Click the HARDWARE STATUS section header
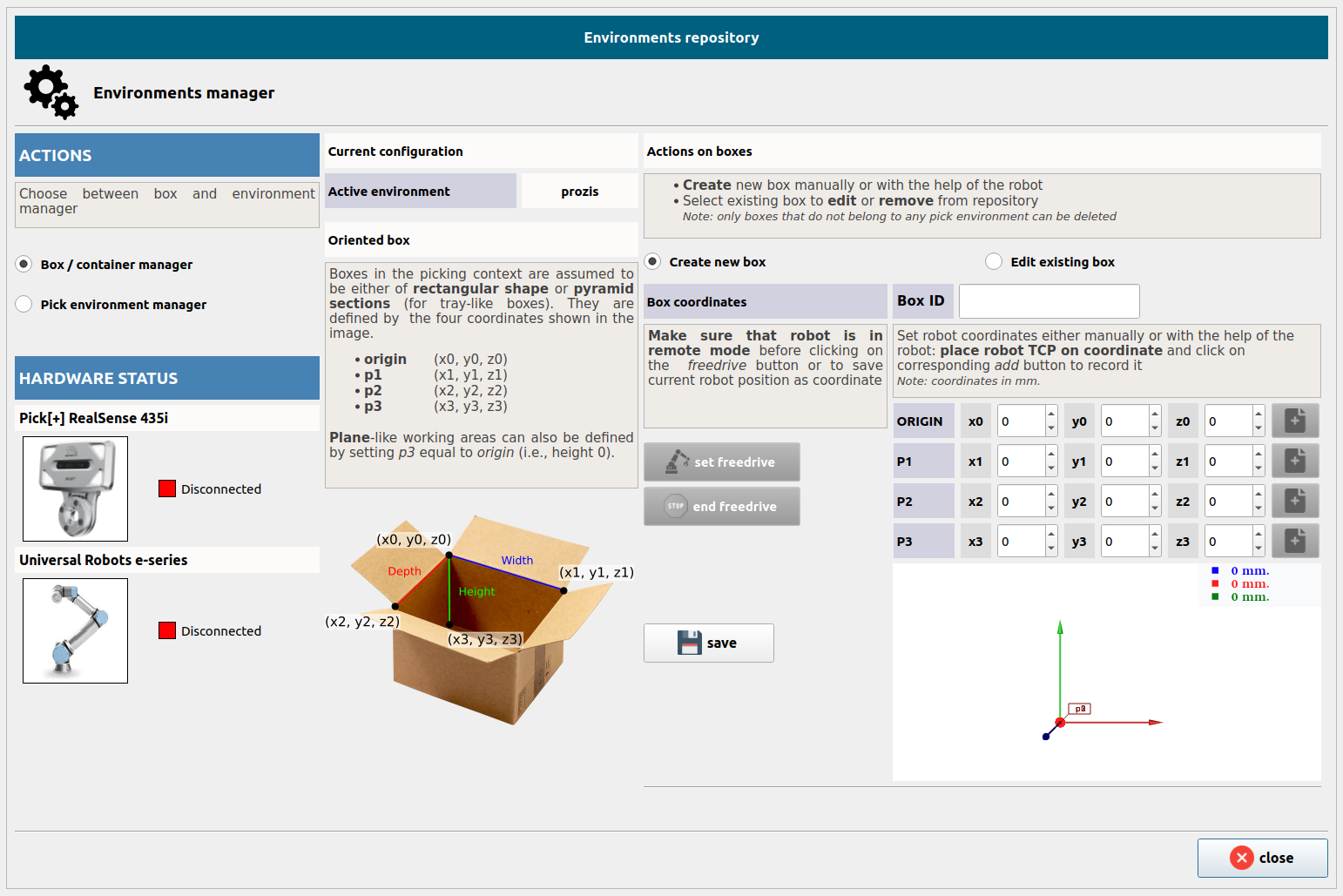 167,378
